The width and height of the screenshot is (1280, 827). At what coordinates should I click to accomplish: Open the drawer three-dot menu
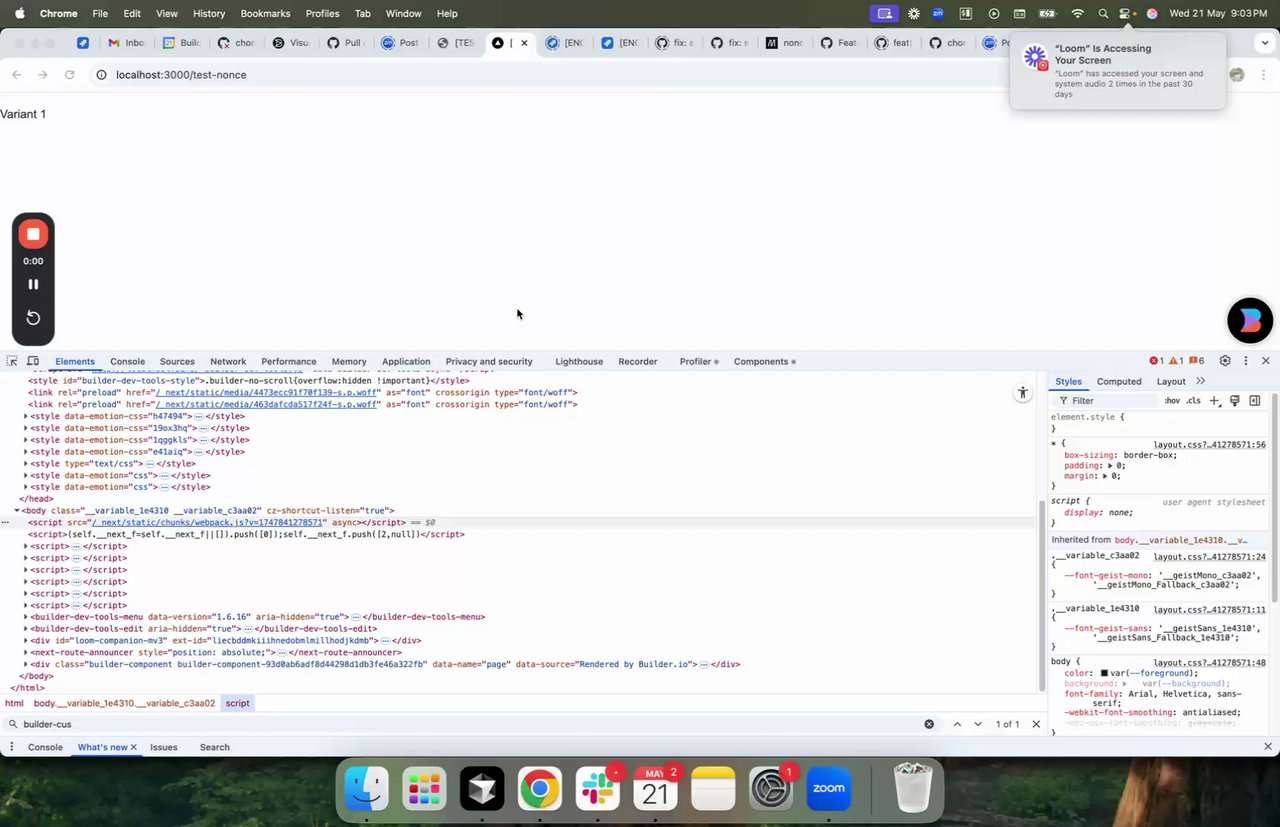coord(12,747)
